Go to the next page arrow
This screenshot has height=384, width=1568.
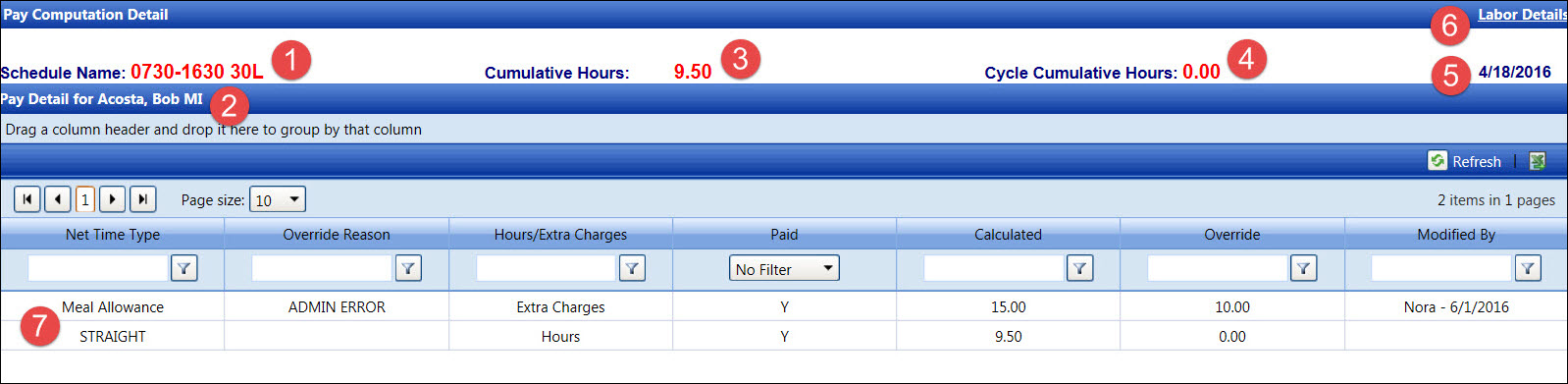[113, 199]
